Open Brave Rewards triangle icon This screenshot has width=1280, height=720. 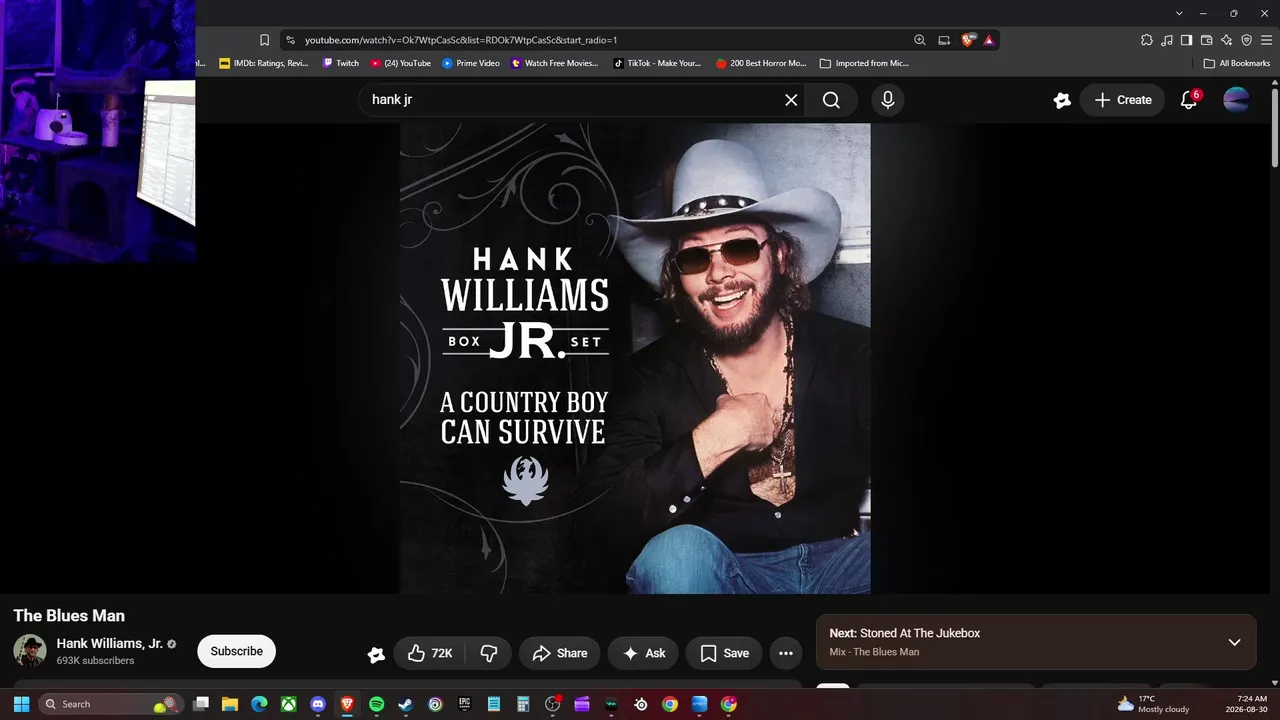989,40
